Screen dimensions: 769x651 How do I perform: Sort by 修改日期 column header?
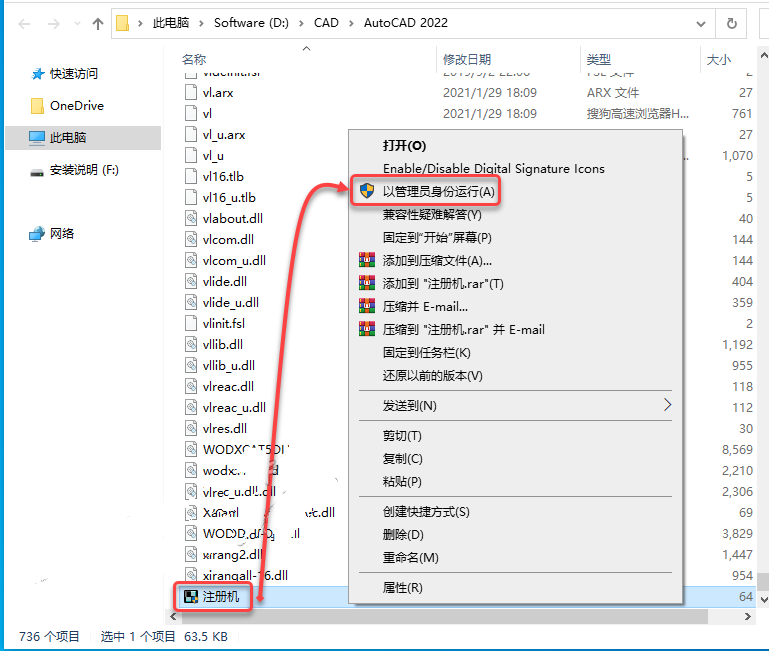point(467,59)
